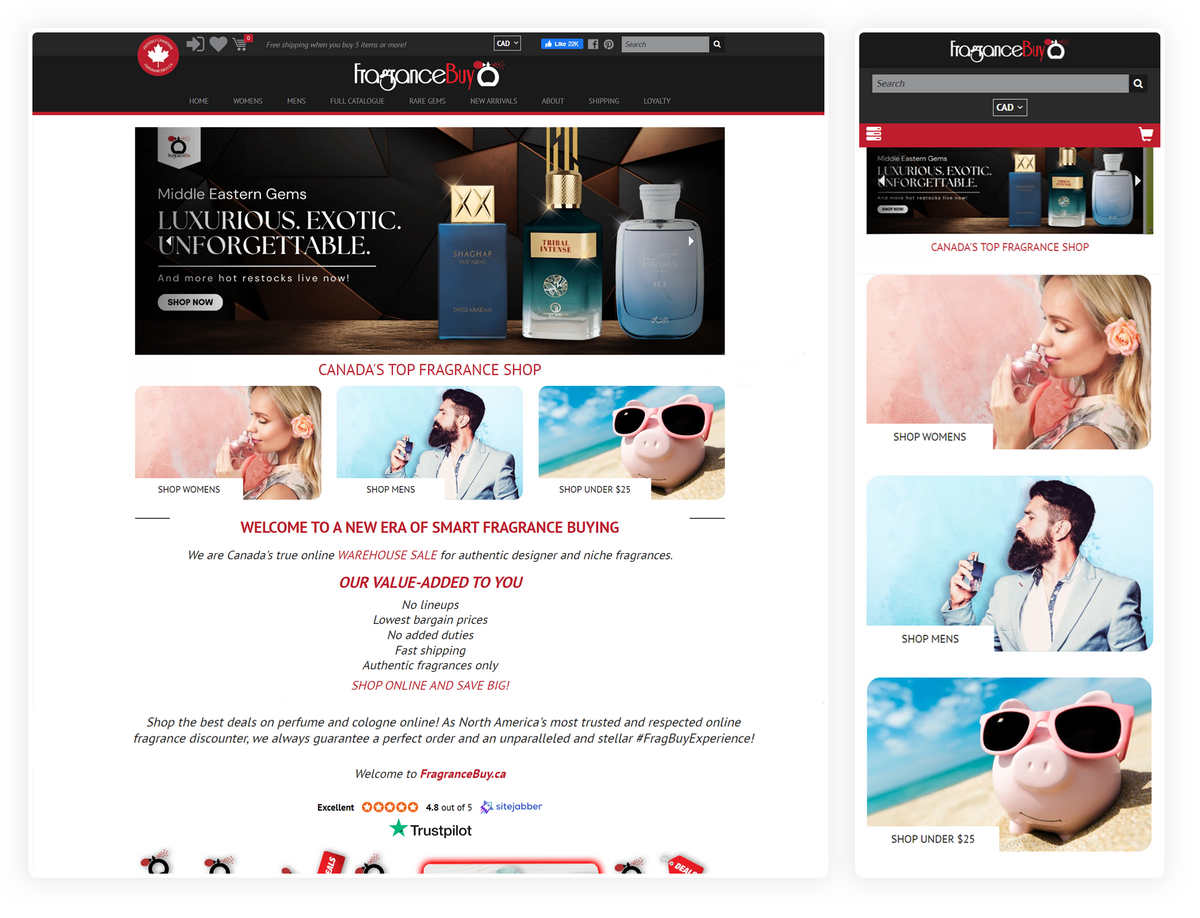This screenshot has width=1200, height=918.
Task: Open the wishlist heart icon in desktop header
Action: 218,44
